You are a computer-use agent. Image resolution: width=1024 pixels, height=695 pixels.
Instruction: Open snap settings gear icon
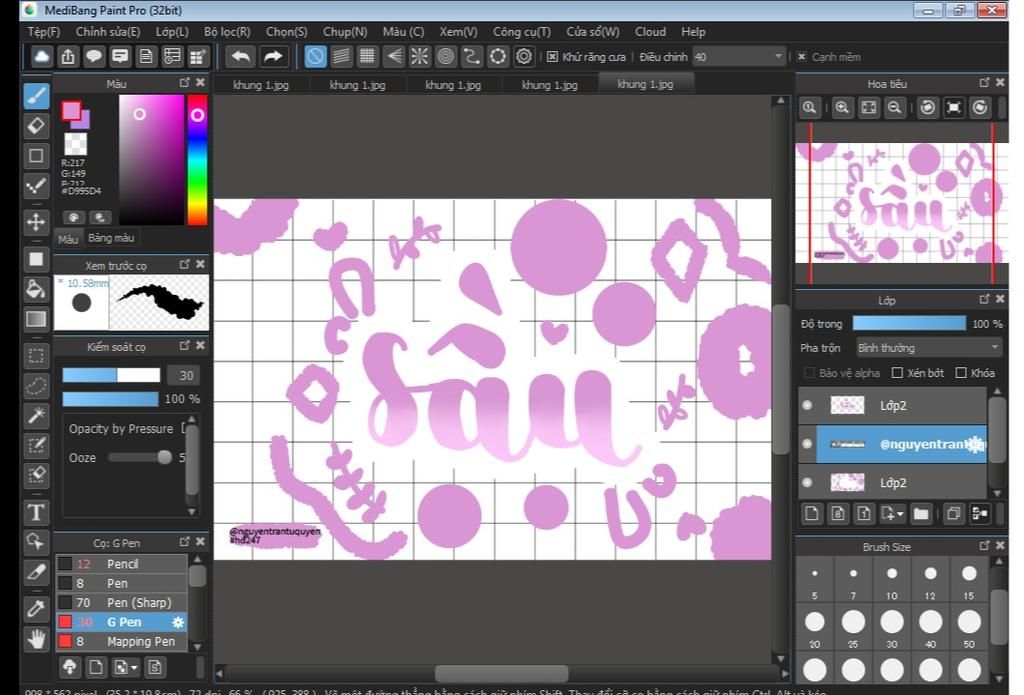(524, 57)
